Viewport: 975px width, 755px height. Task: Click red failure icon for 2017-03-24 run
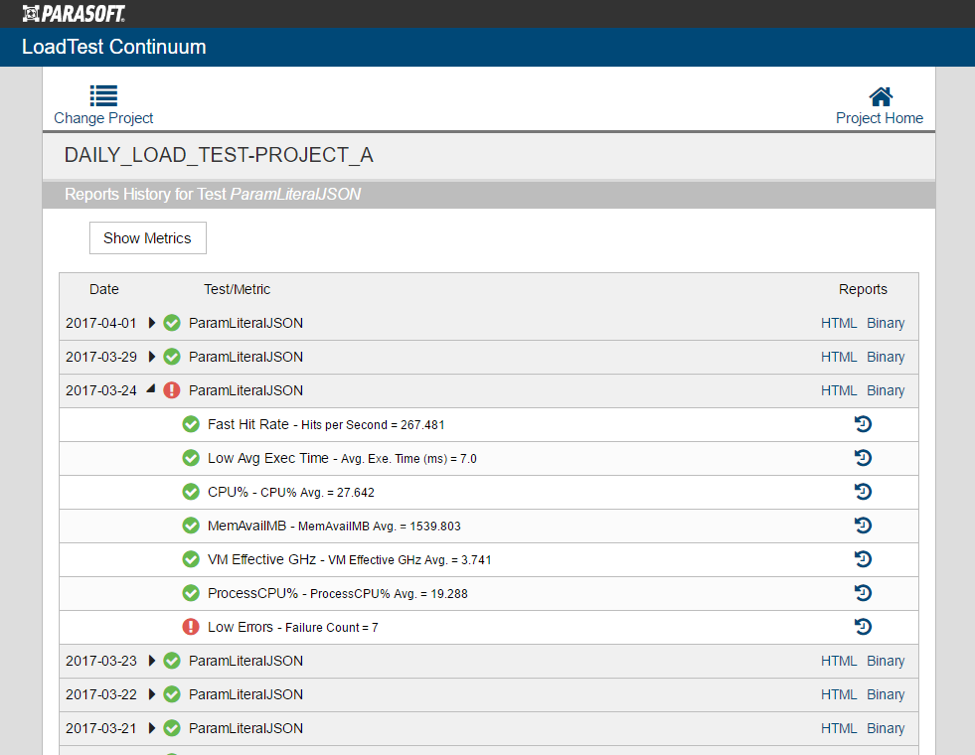[172, 390]
